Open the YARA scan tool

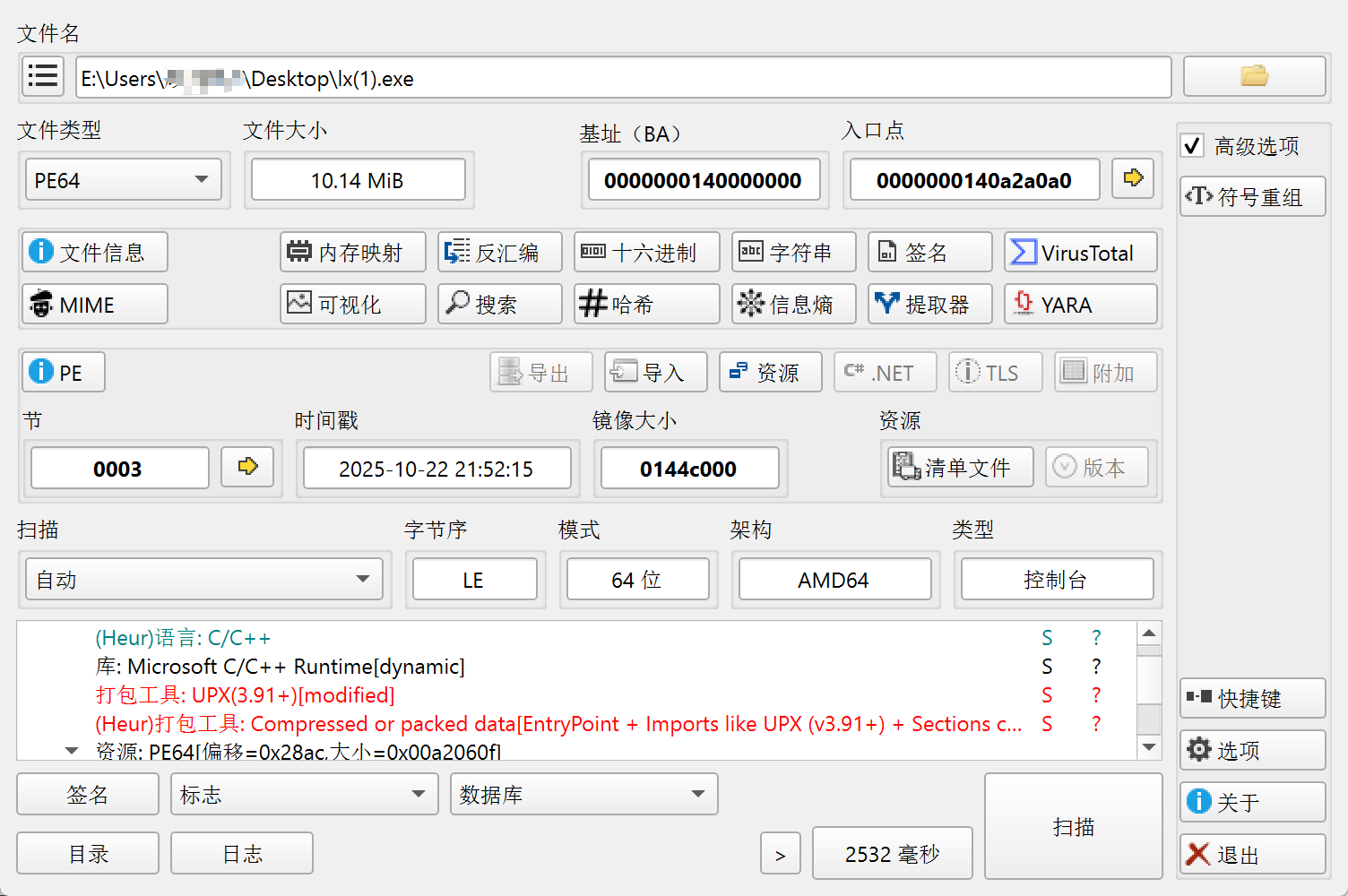[1080, 305]
